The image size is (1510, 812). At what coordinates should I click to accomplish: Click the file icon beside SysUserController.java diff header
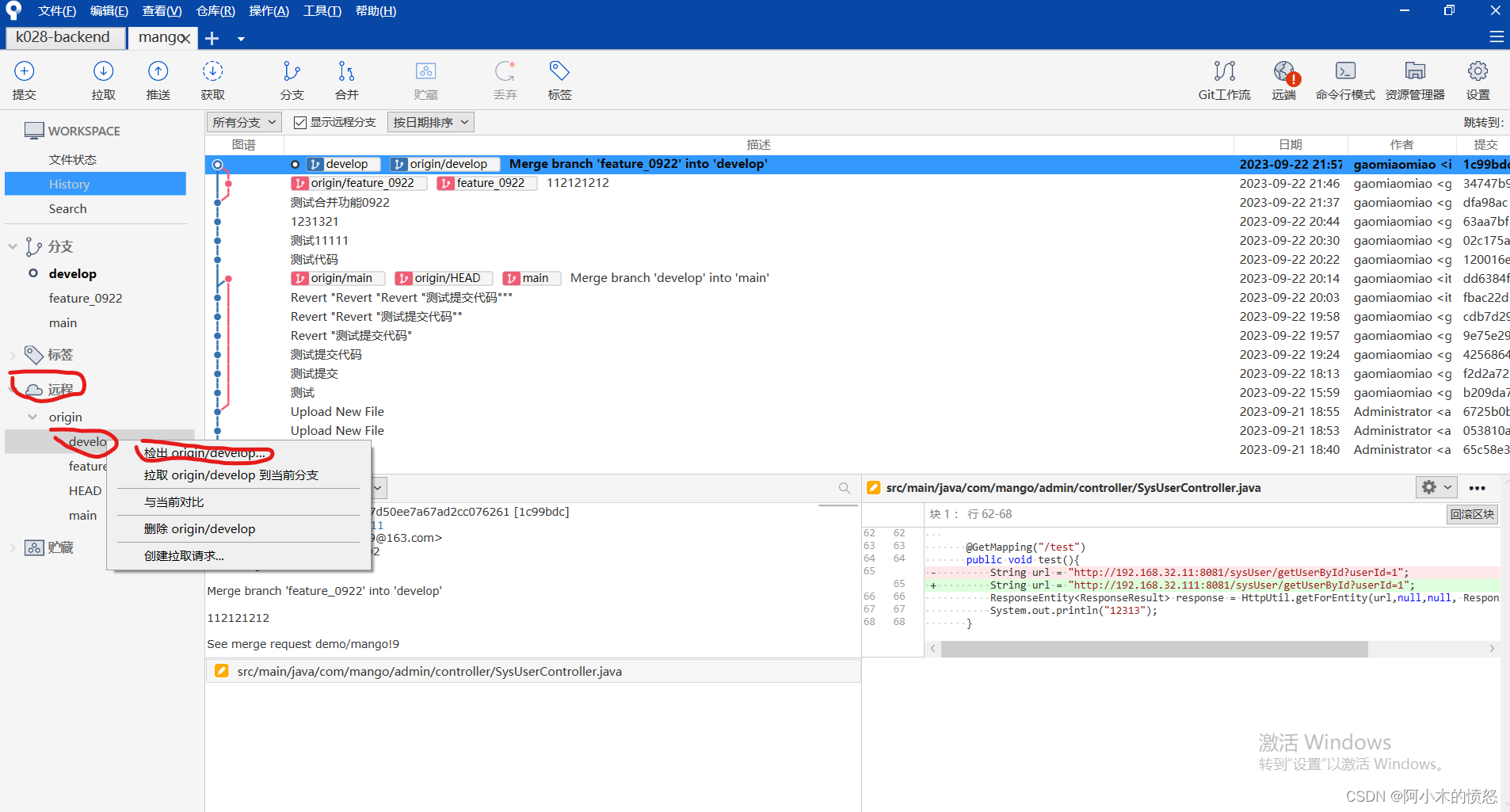(x=873, y=488)
